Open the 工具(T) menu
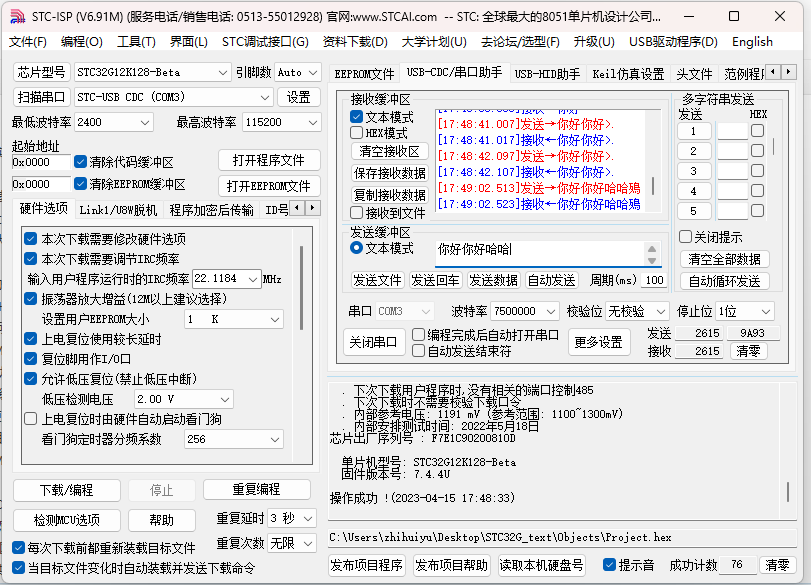 point(137,42)
